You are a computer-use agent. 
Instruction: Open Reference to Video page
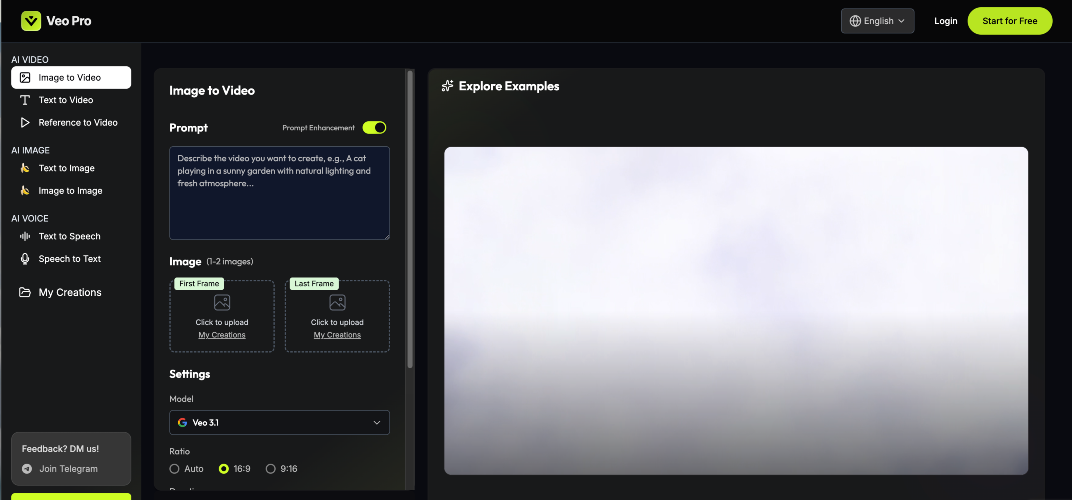(71, 122)
